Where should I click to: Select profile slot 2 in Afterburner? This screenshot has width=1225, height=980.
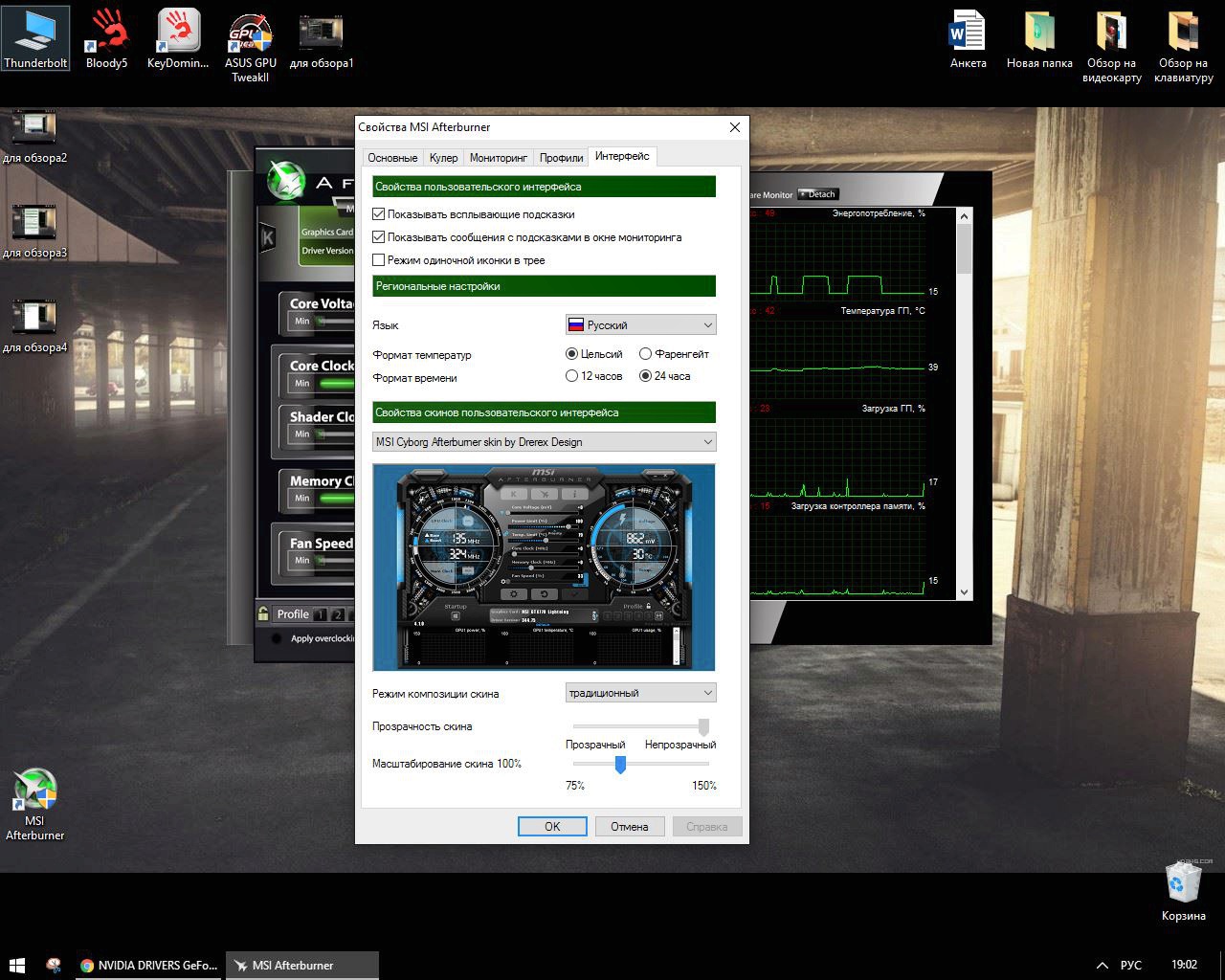(x=338, y=615)
